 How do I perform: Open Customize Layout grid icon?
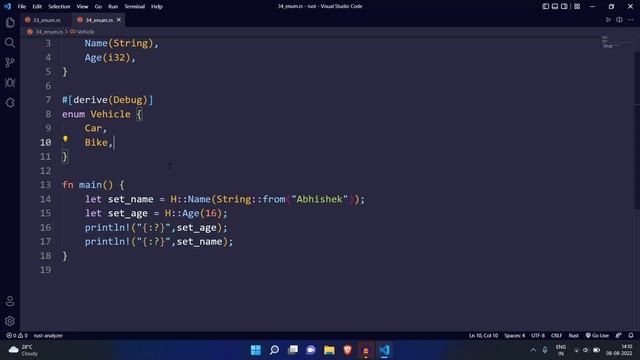(x=577, y=6)
